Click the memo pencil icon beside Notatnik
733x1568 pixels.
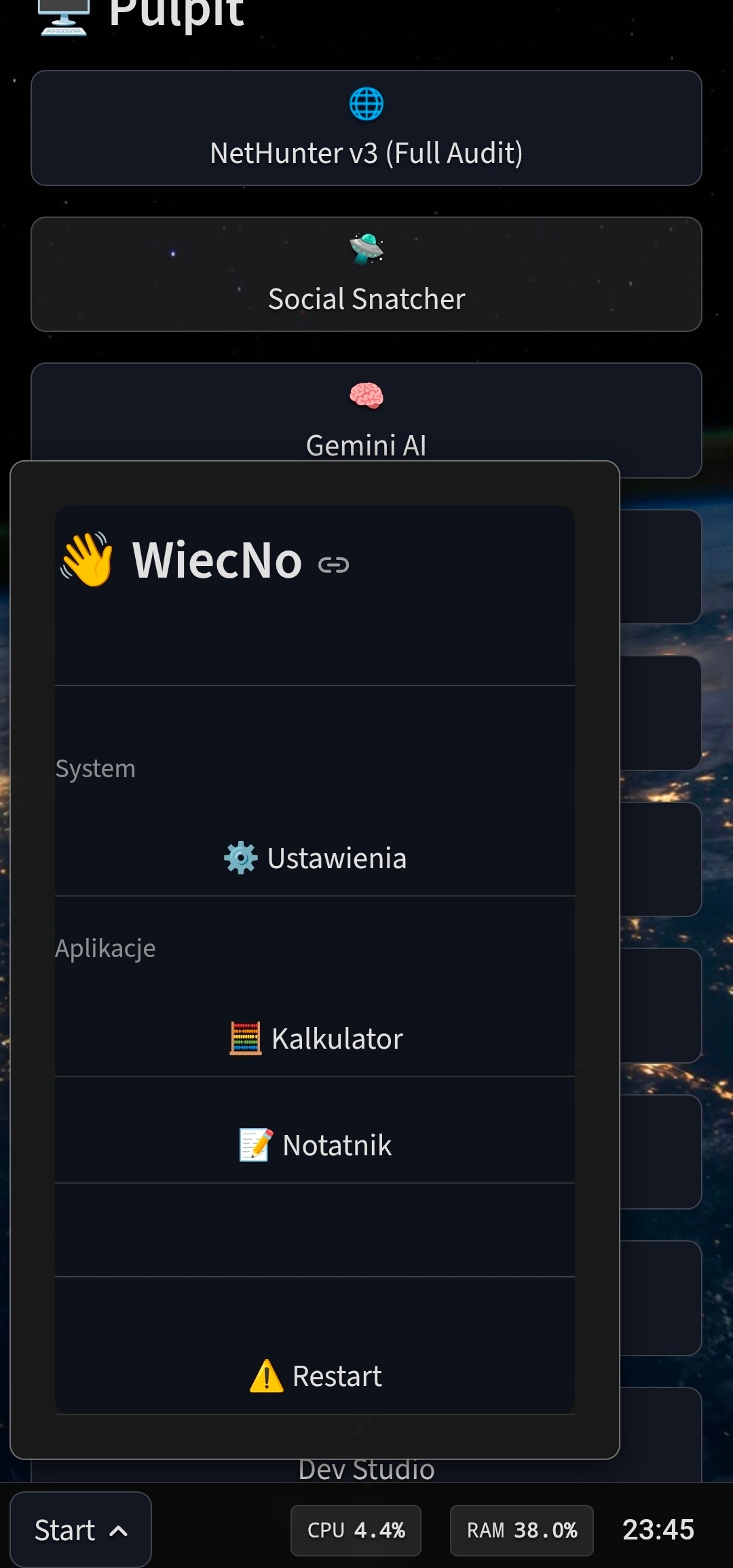(257, 1145)
